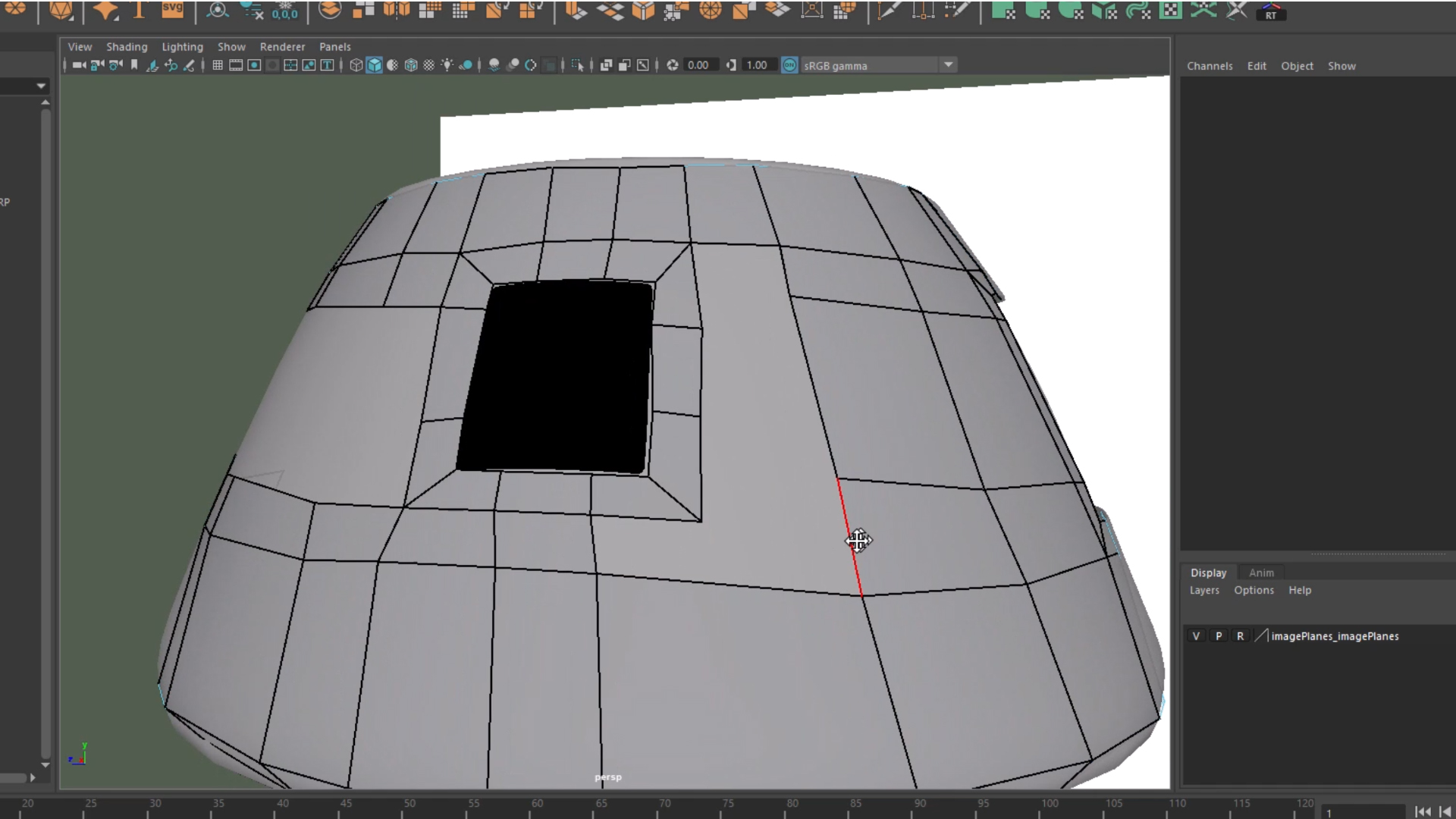Toggle the shadows display icon

coord(465,65)
